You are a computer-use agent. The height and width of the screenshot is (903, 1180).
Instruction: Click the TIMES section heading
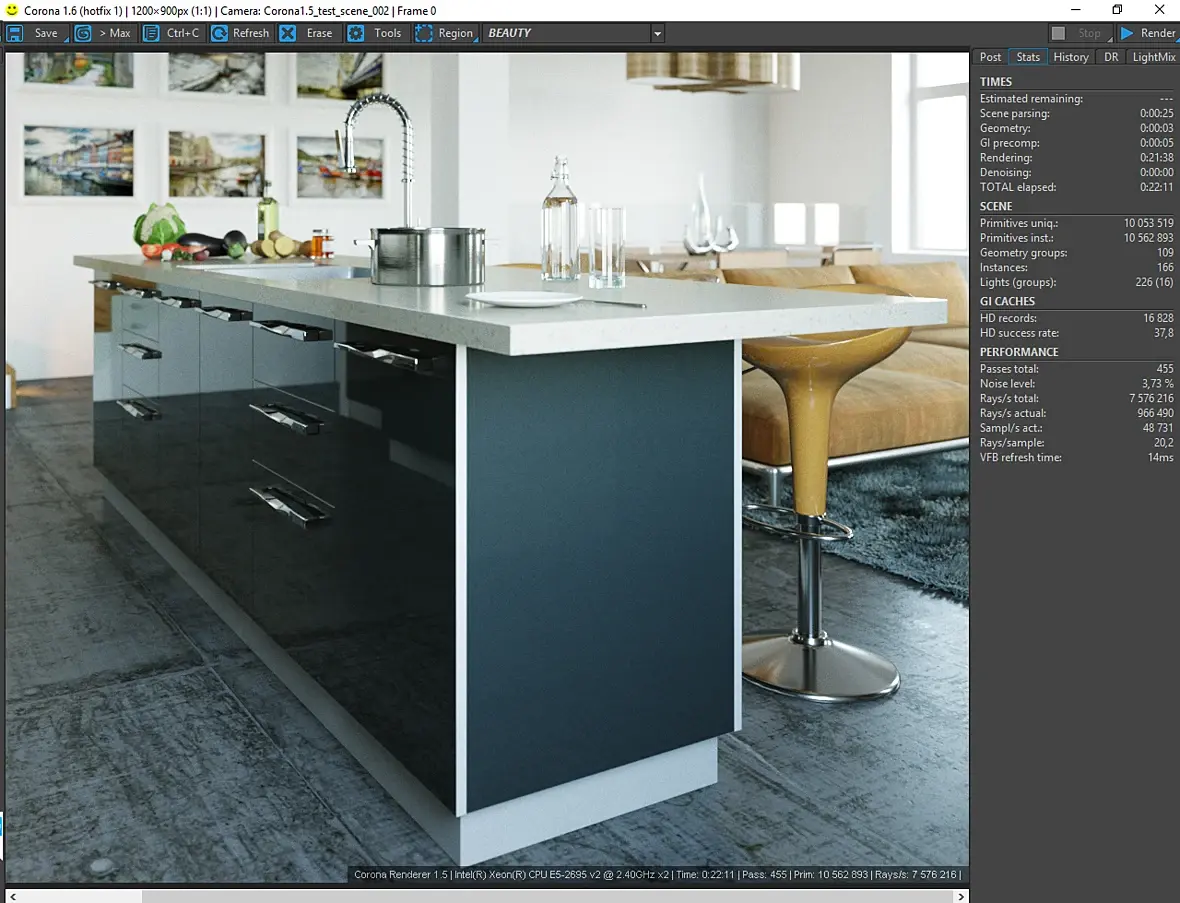[996, 82]
